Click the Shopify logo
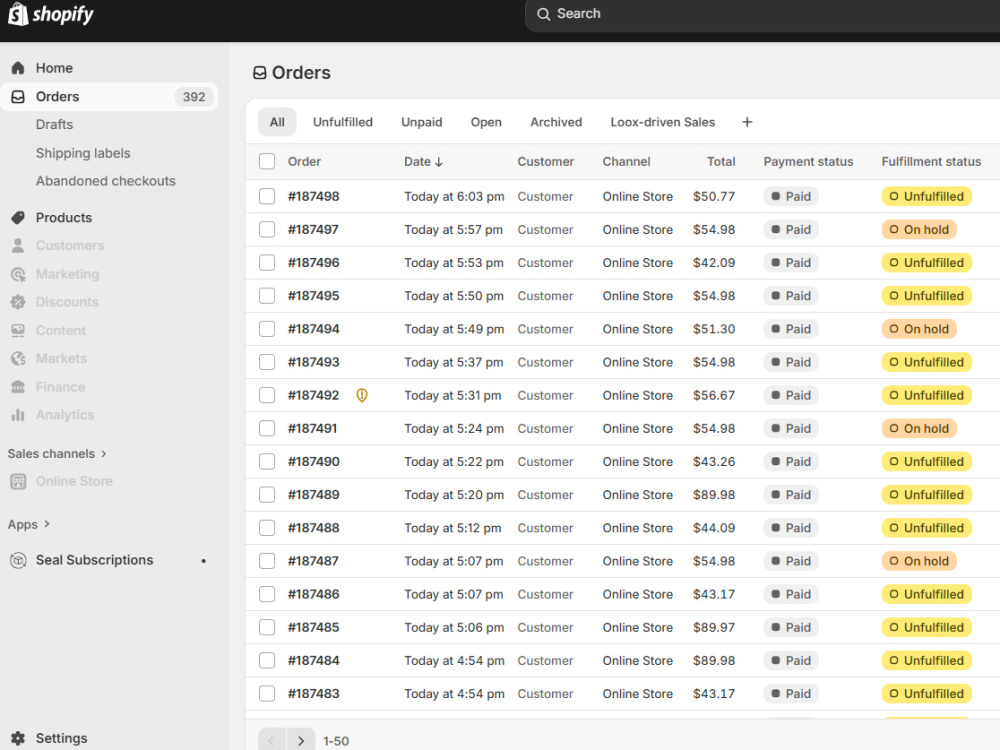The image size is (1000, 750). (x=51, y=14)
